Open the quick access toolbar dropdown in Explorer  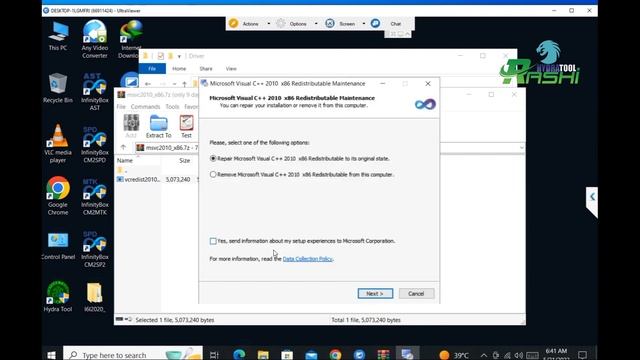click(x=179, y=56)
